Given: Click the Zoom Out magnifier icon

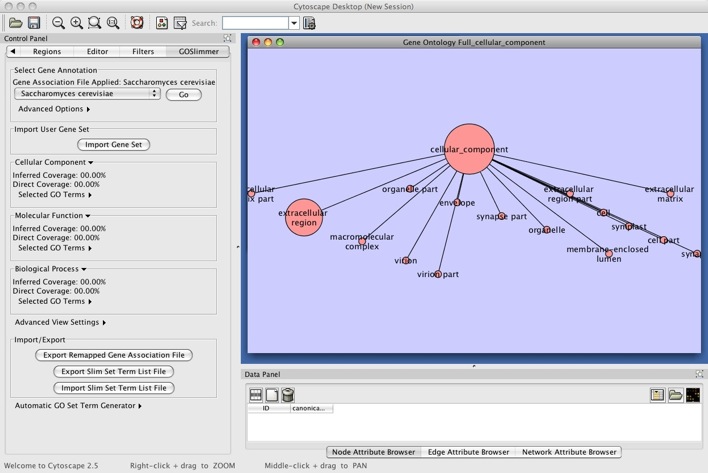Looking at the screenshot, I should pos(58,22).
